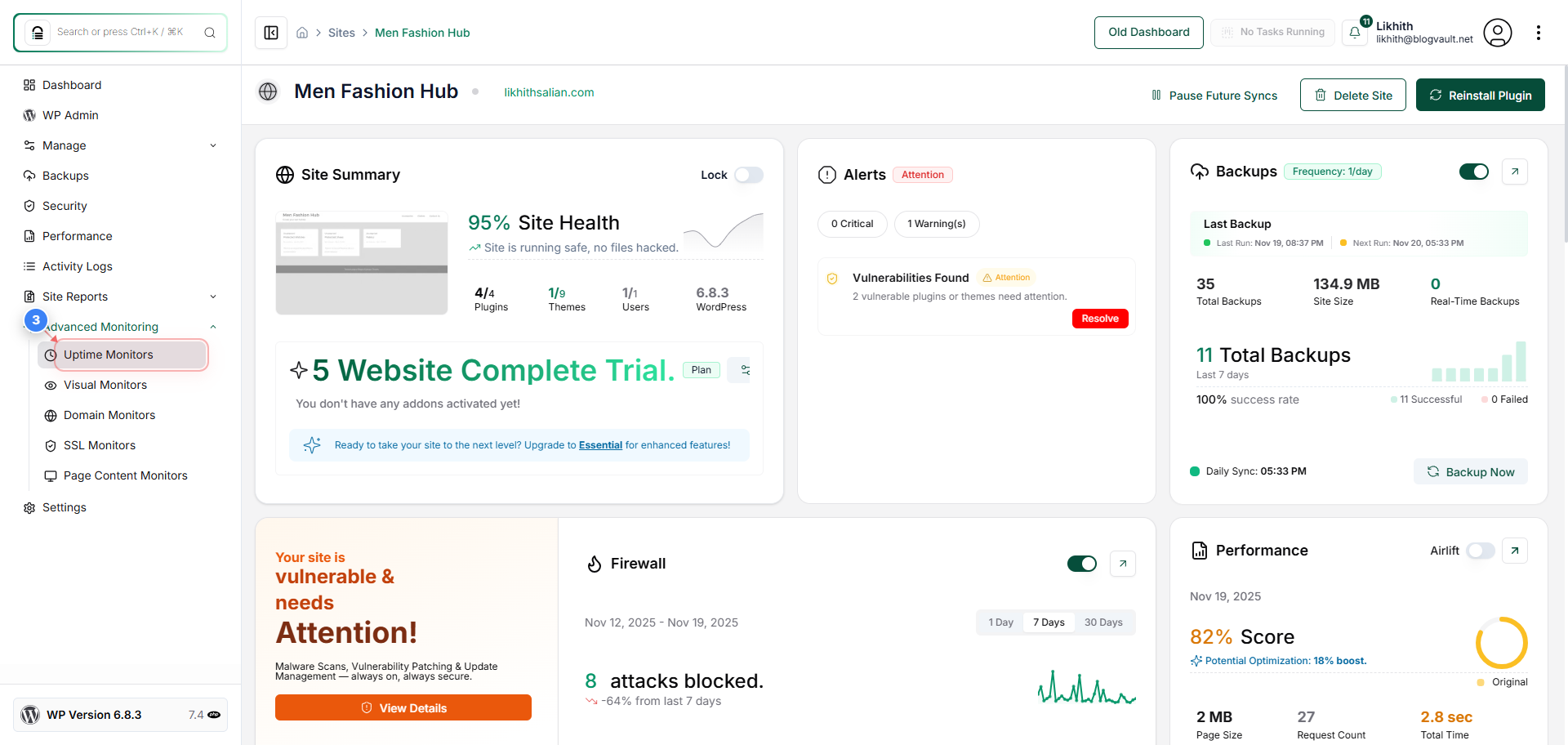1568x745 pixels.
Task: Click the Performance document chart icon
Action: 1200,551
